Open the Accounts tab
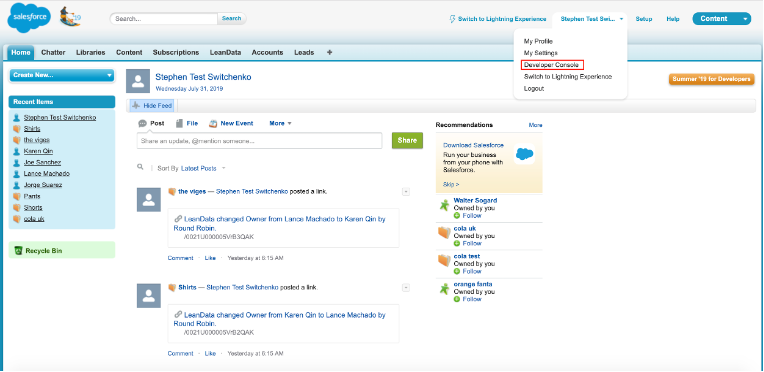Image resolution: width=764 pixels, height=372 pixels. (x=267, y=53)
